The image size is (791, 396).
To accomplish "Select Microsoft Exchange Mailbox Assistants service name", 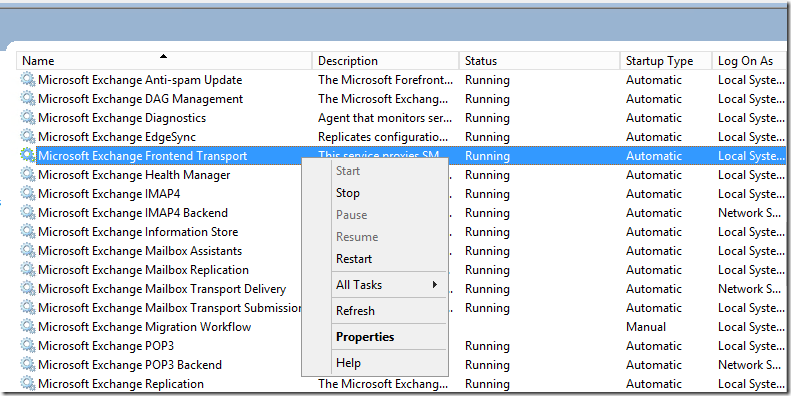I will tap(140, 251).
